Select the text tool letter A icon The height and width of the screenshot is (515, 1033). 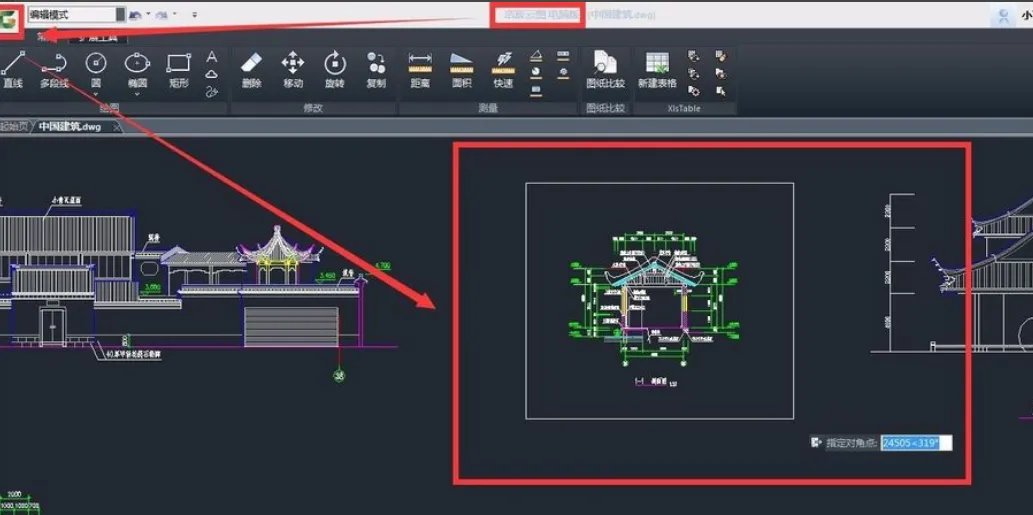(211, 57)
